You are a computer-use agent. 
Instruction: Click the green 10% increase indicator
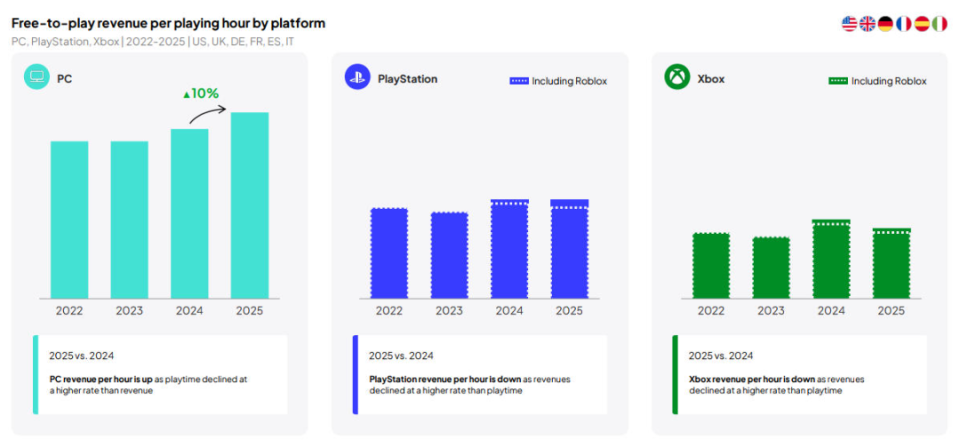pyautogui.click(x=200, y=94)
